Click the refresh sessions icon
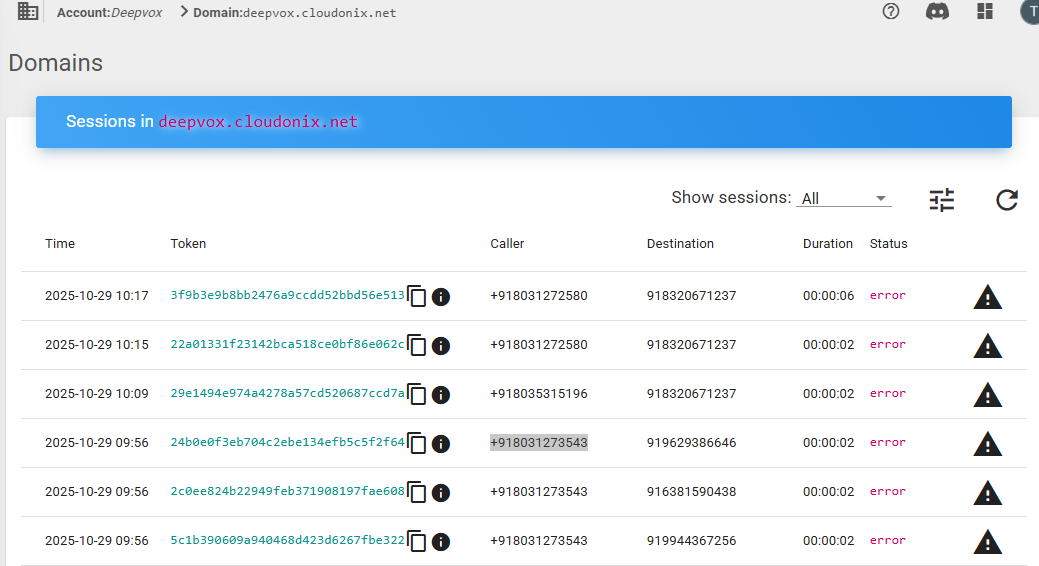Image resolution: width=1039 pixels, height=566 pixels. click(1006, 200)
